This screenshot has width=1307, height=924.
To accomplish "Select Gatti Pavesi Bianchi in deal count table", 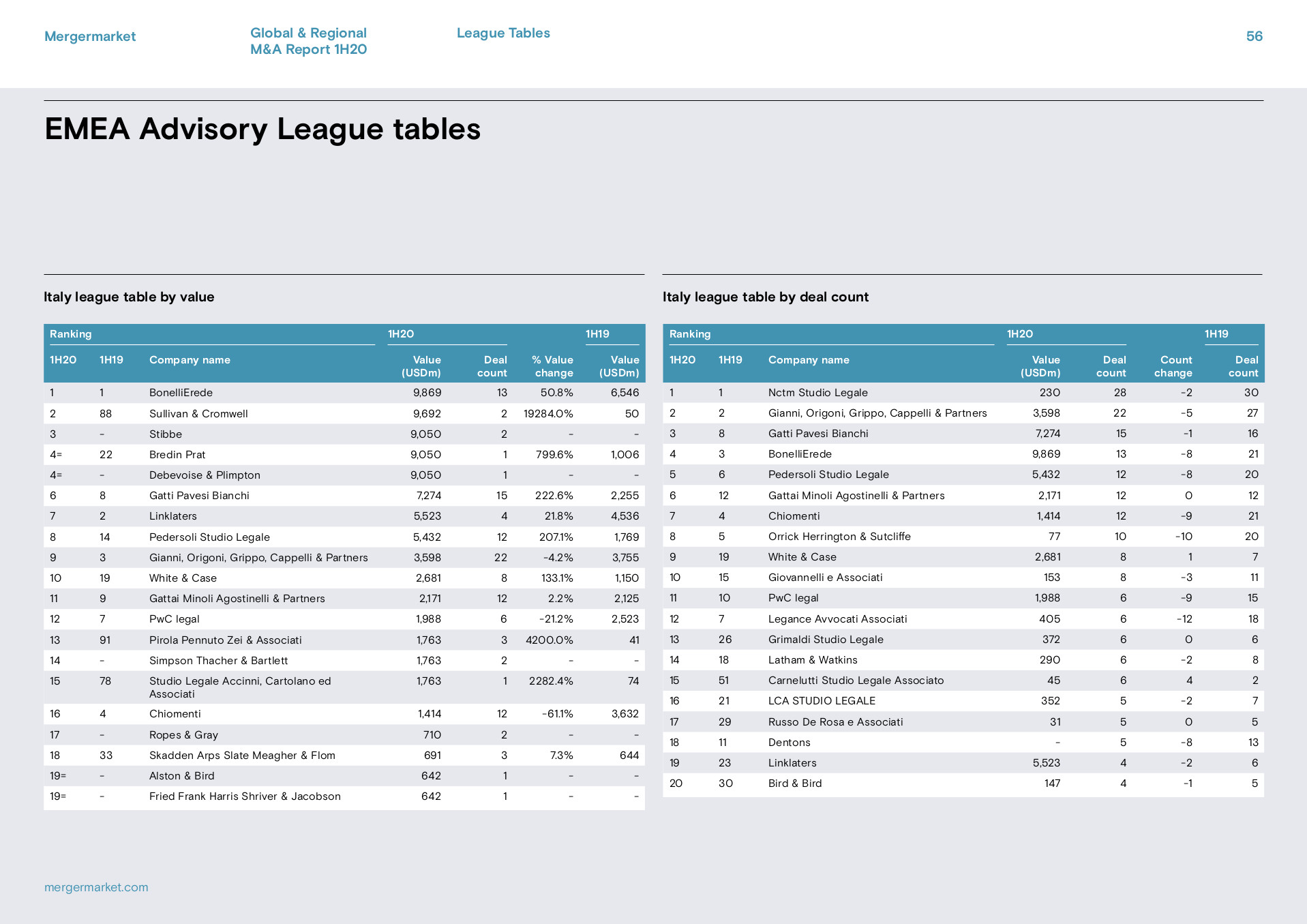I will pyautogui.click(x=818, y=434).
